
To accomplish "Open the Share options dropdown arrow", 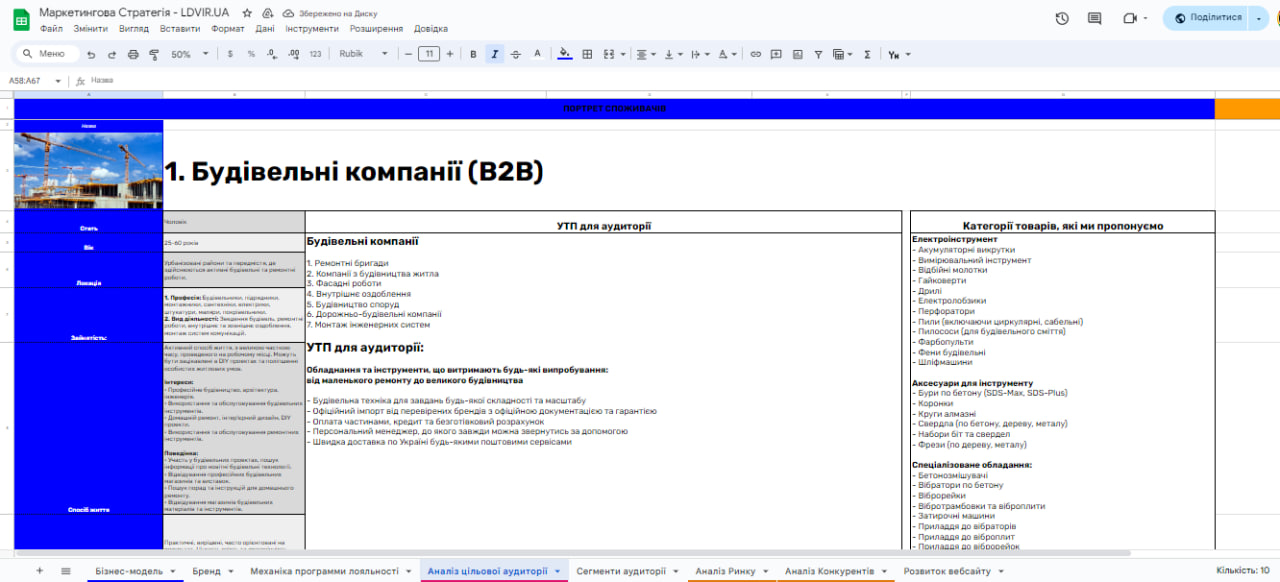I will click(x=1259, y=18).
